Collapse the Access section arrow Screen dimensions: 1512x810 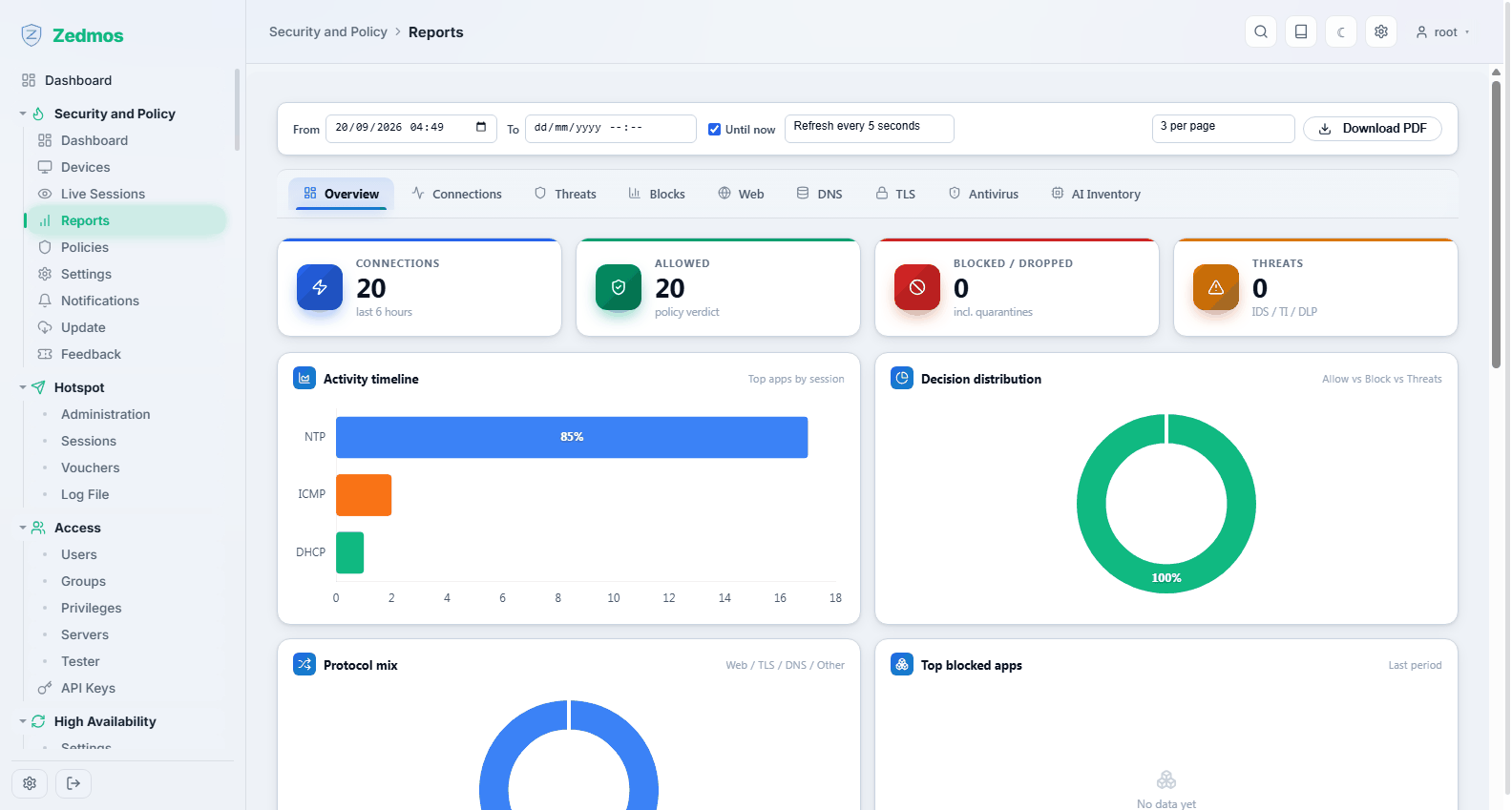[23, 528]
